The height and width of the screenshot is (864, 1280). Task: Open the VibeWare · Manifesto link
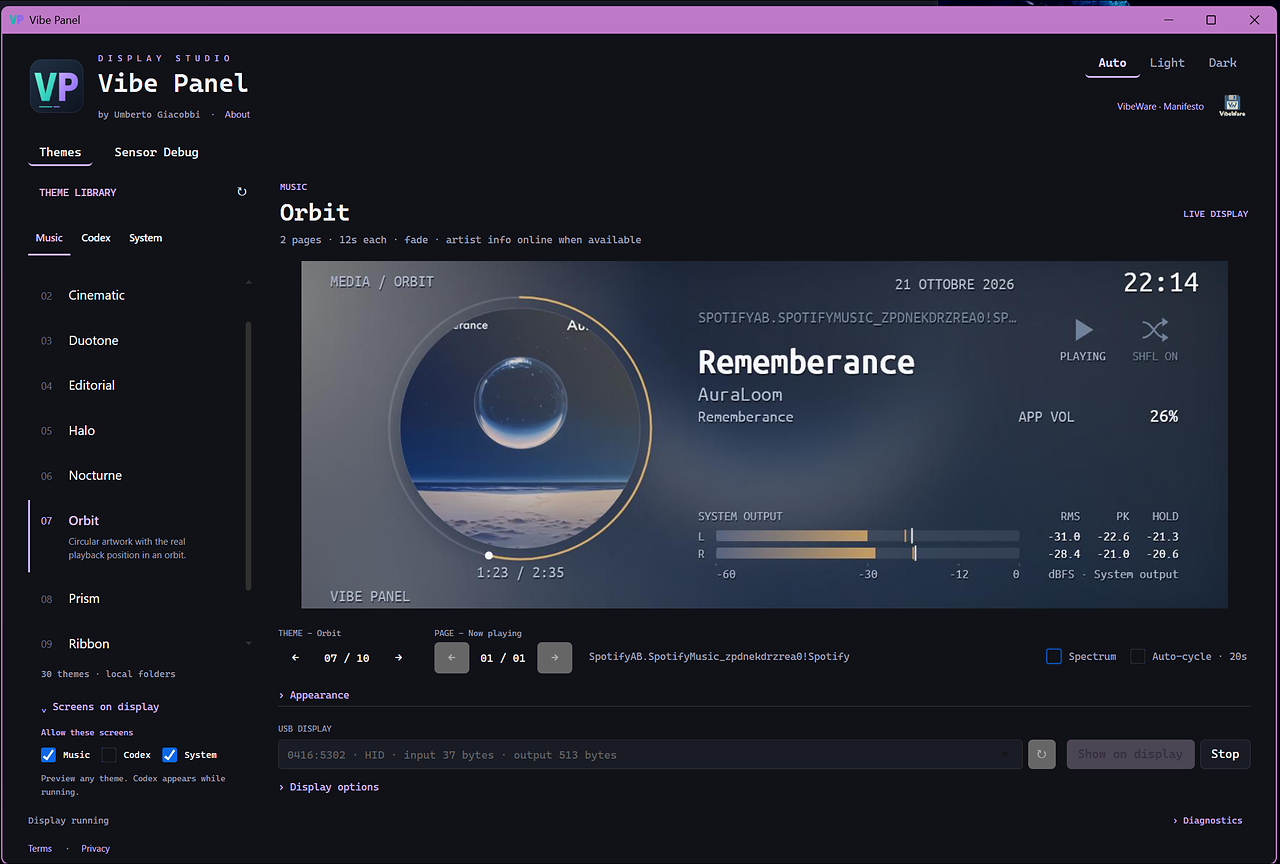coord(1160,107)
